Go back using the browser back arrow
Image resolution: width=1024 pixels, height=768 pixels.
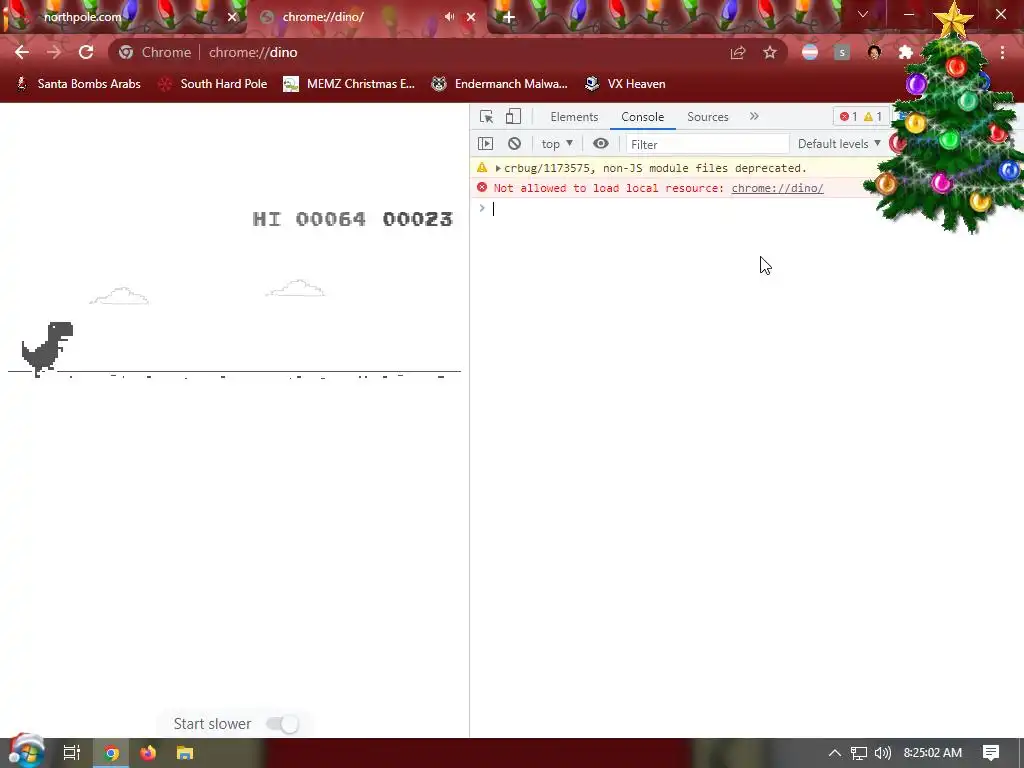tap(22, 52)
